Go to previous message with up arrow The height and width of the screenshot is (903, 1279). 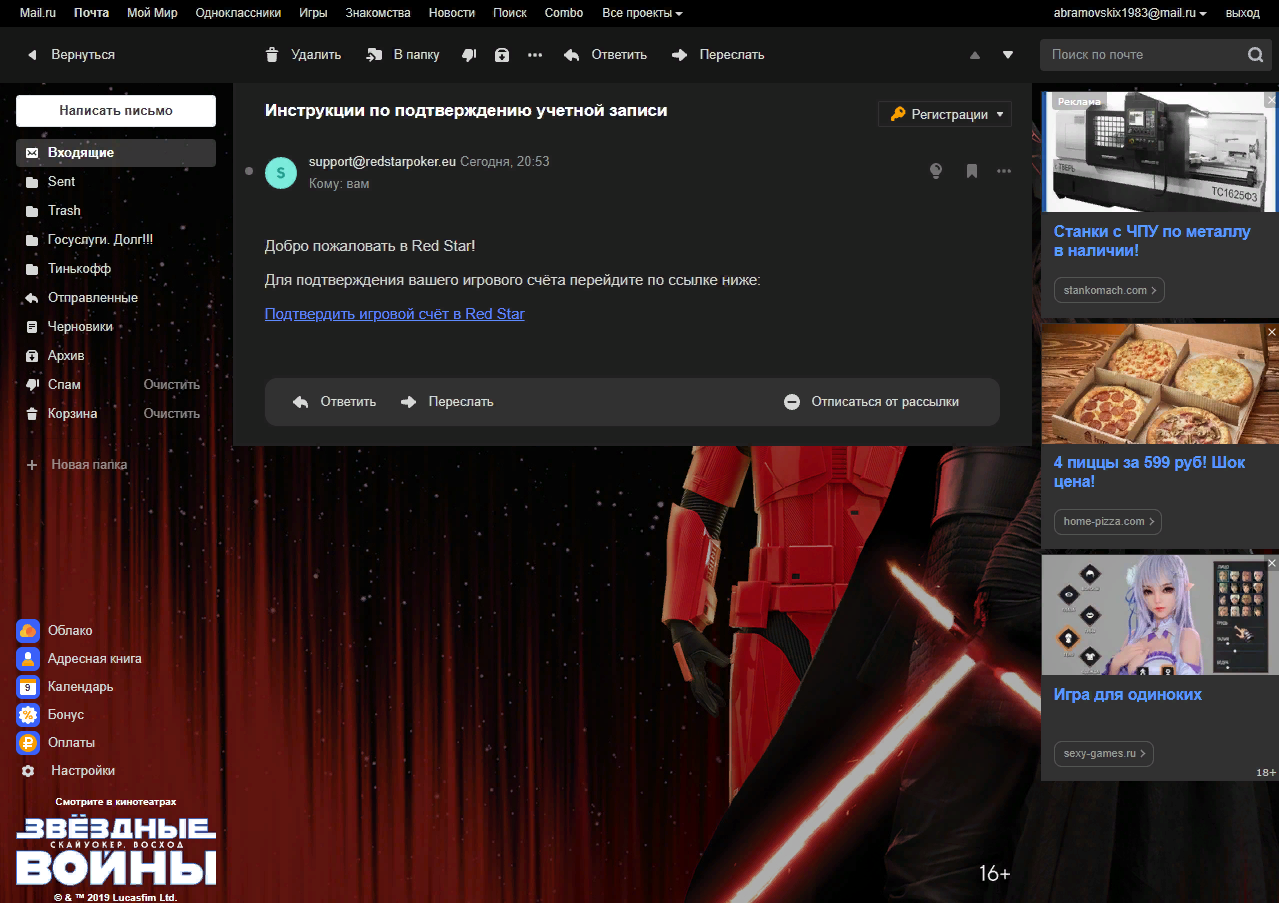click(975, 55)
